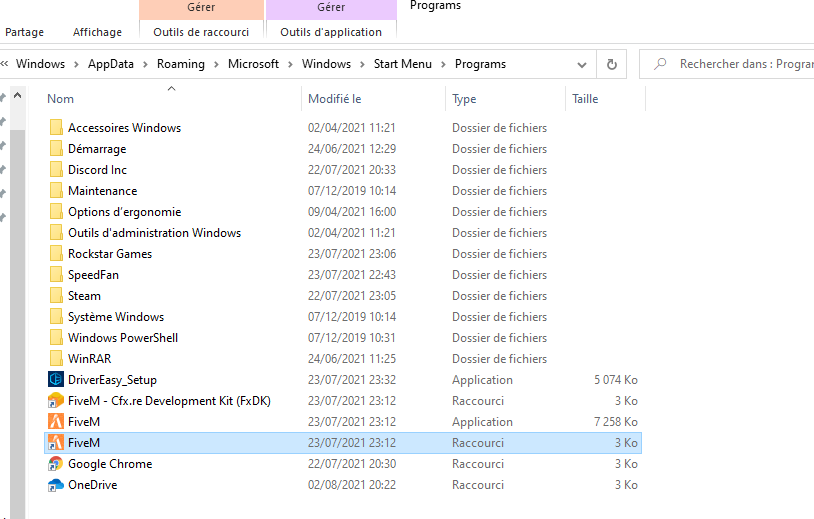Click the Windows PowerShell folder icon
Viewport: 814px width, 519px height.
coord(56,338)
